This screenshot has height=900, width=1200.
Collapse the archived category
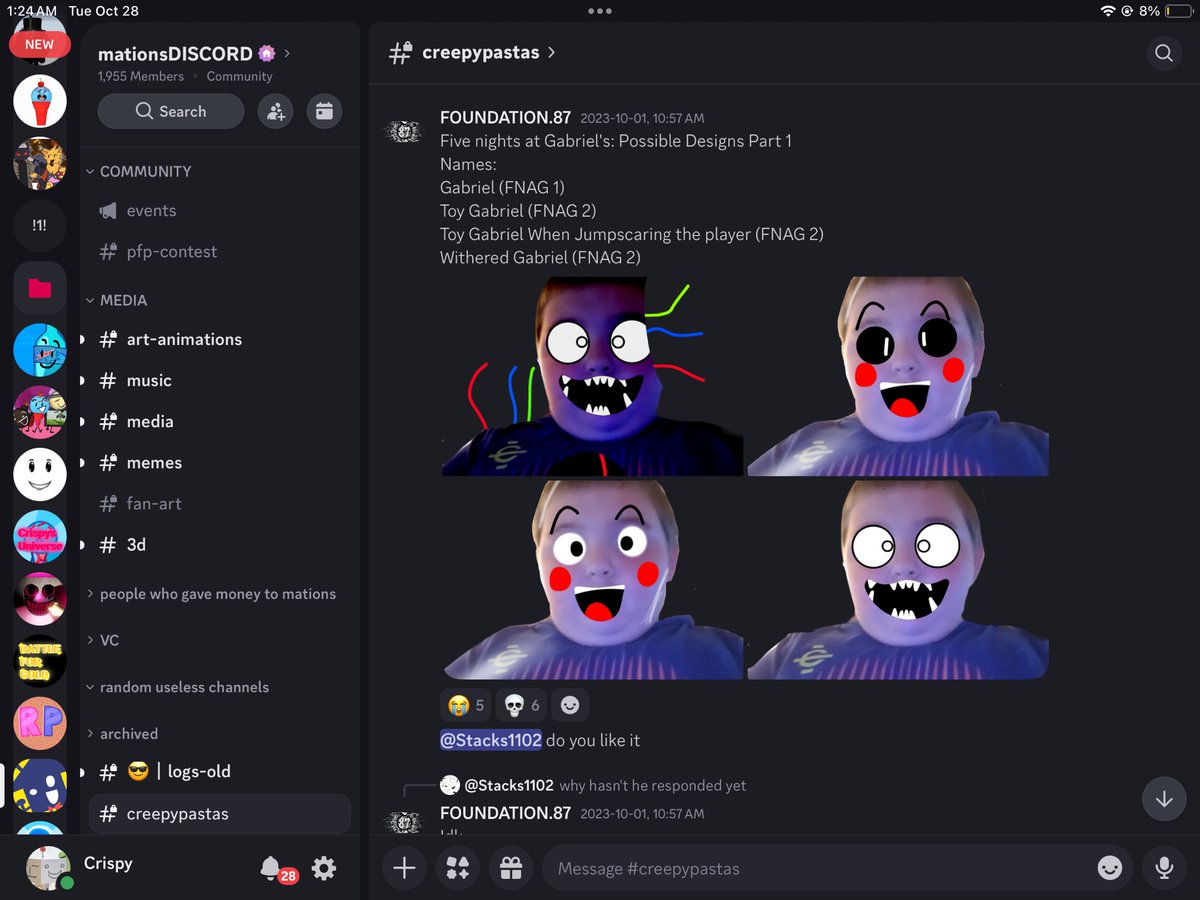click(122, 733)
